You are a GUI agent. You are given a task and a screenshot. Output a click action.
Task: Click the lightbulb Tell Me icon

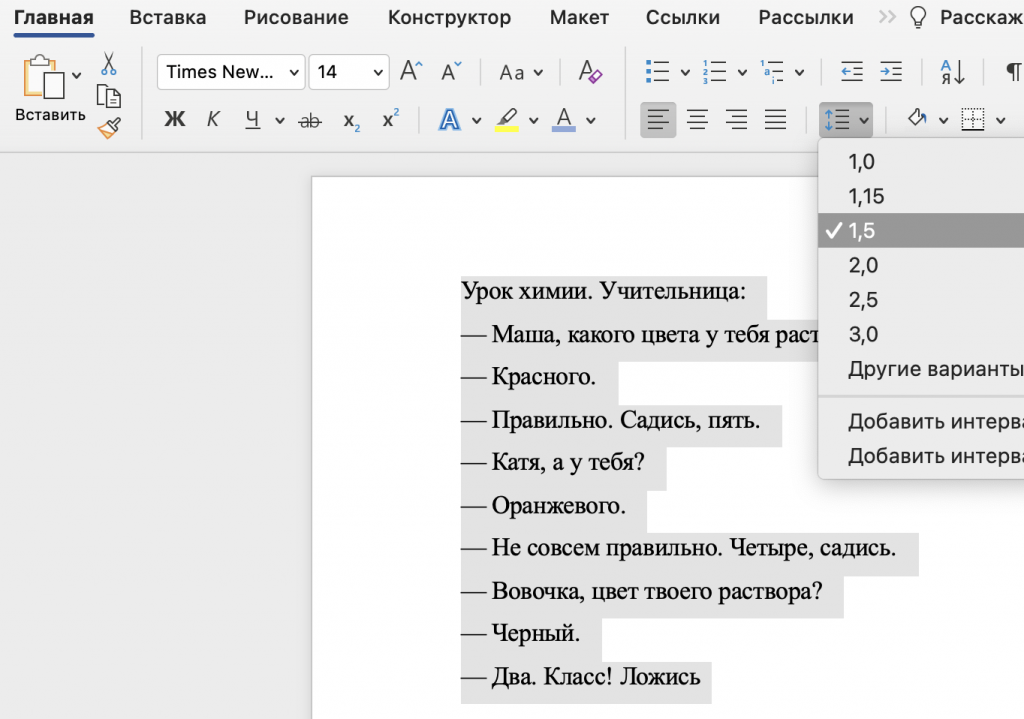(918, 18)
